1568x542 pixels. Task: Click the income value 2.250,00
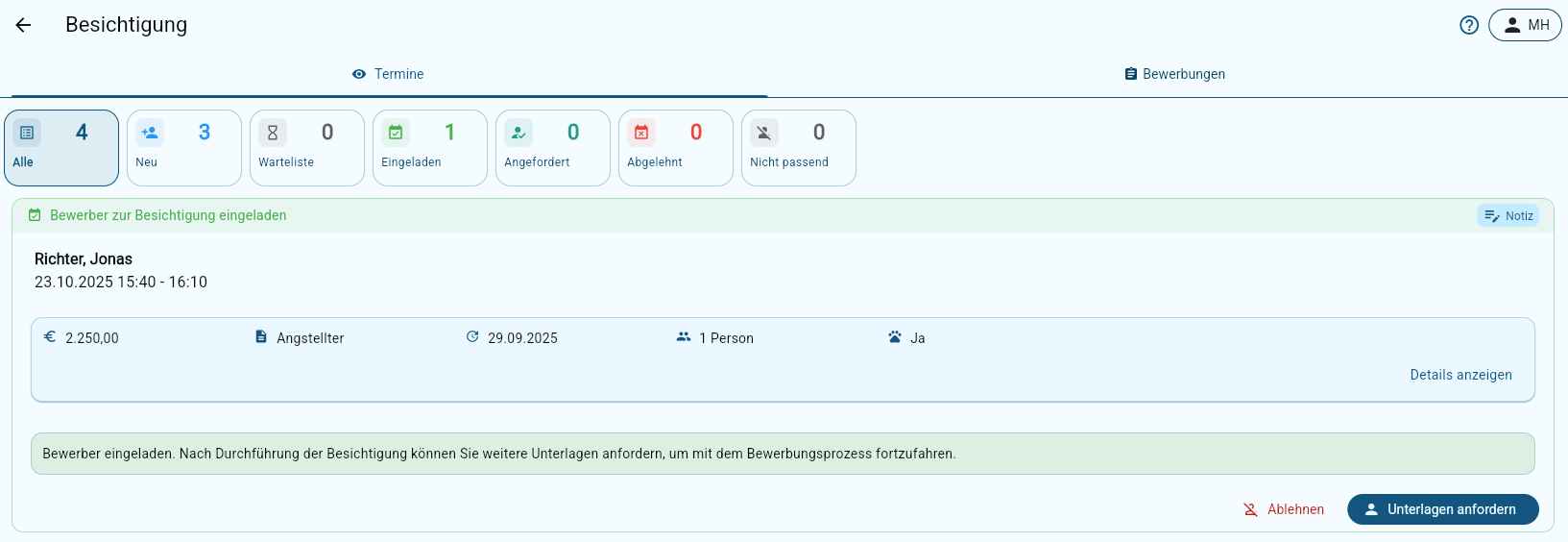tap(92, 338)
